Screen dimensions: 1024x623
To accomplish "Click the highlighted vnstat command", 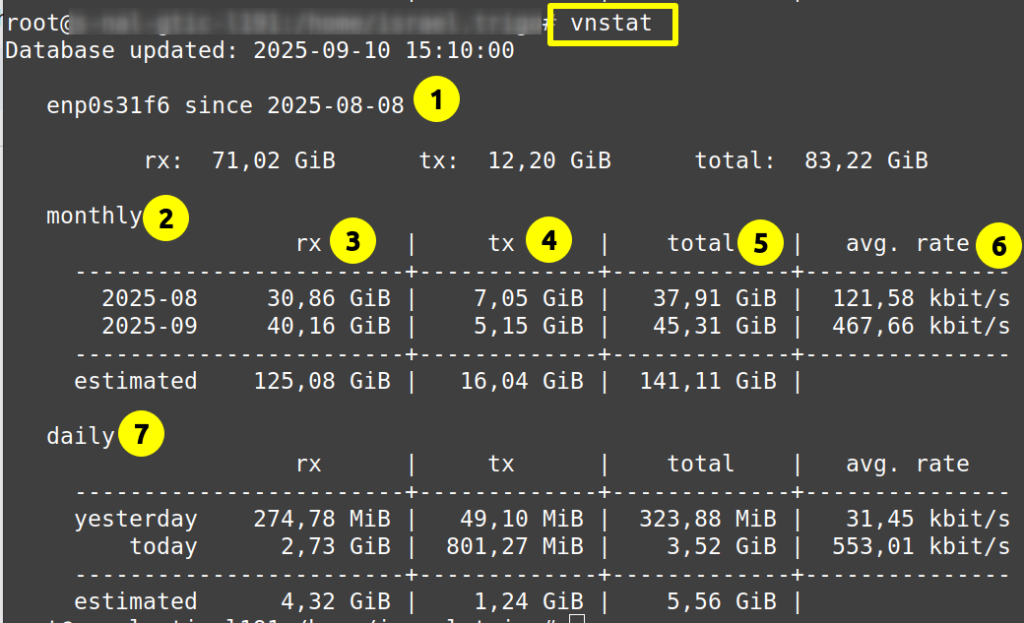I will 613,24.
